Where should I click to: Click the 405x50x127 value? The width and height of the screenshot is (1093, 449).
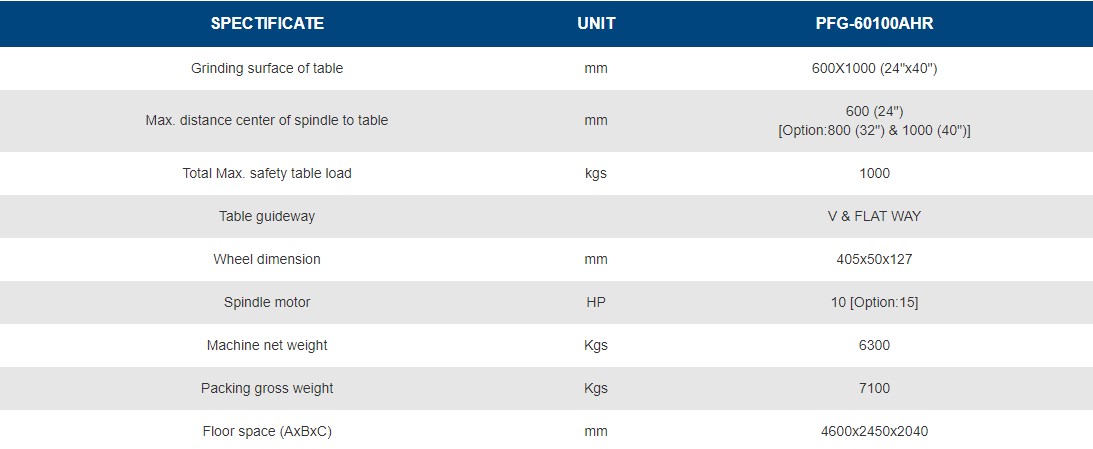tap(874, 259)
